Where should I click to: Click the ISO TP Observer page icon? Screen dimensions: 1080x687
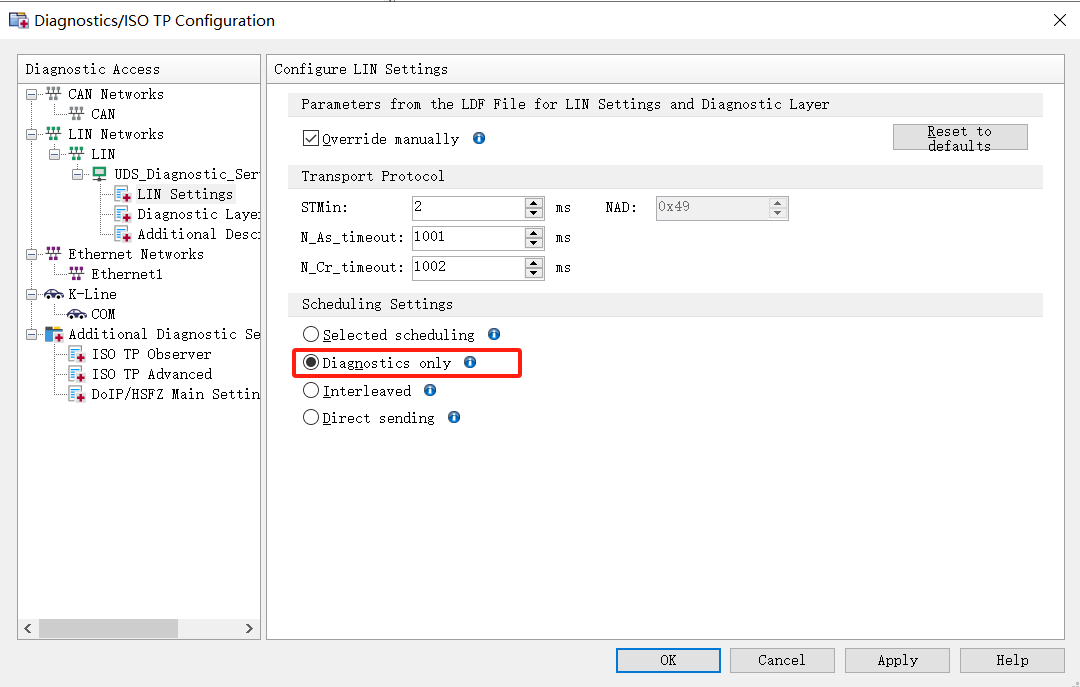pos(77,354)
